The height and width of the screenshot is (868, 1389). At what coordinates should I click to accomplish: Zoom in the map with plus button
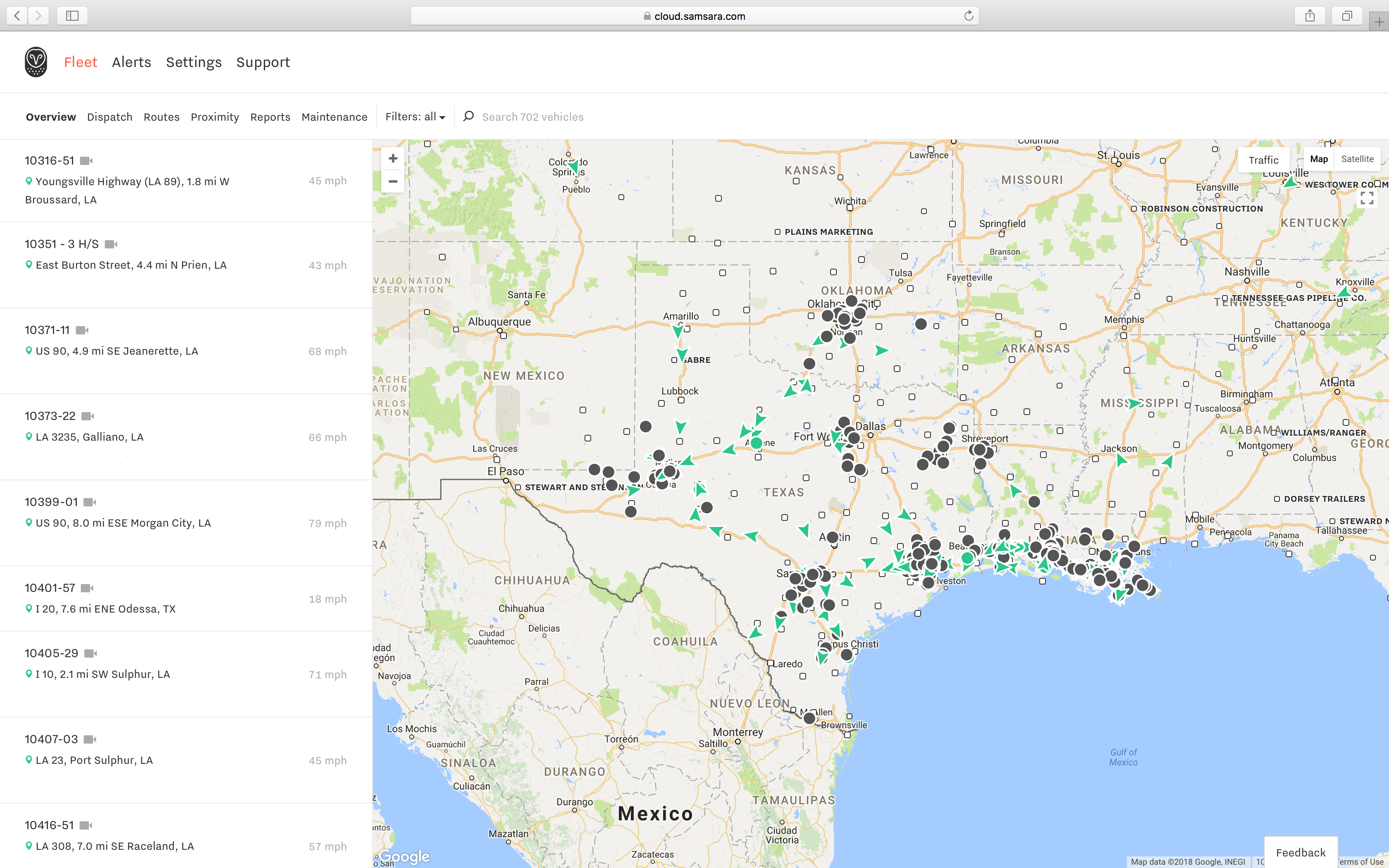(393, 158)
